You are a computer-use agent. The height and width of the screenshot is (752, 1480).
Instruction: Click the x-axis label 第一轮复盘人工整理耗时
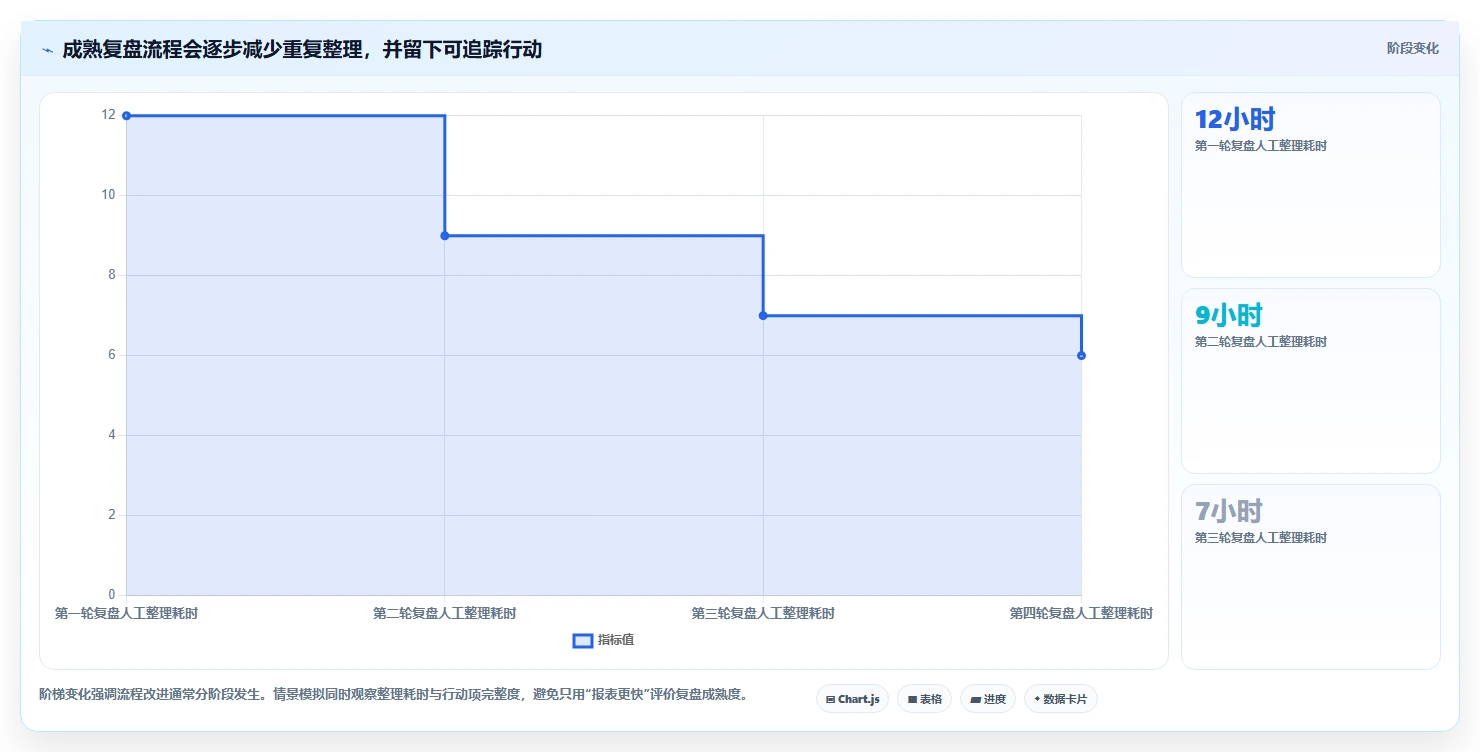tap(126, 613)
